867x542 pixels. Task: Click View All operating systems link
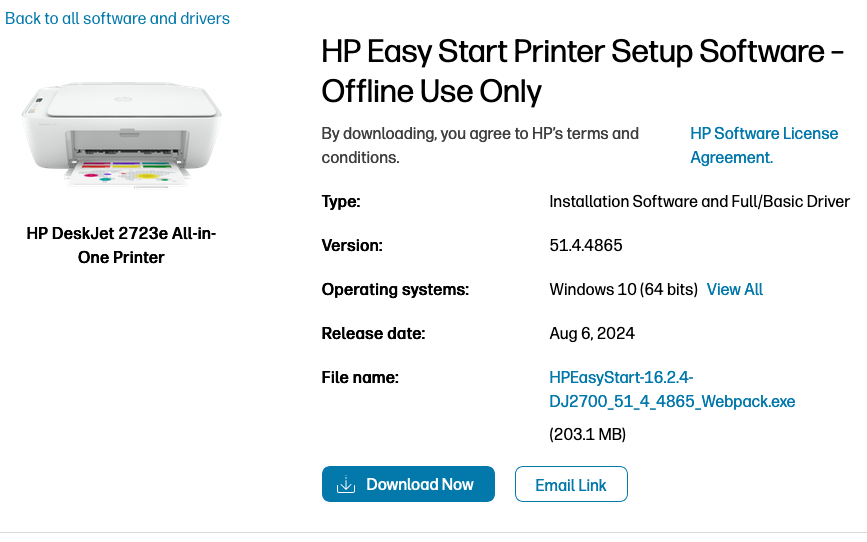point(735,289)
